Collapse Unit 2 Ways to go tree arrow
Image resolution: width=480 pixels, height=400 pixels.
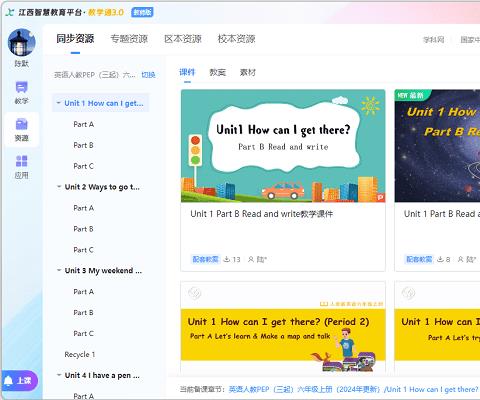click(x=59, y=187)
